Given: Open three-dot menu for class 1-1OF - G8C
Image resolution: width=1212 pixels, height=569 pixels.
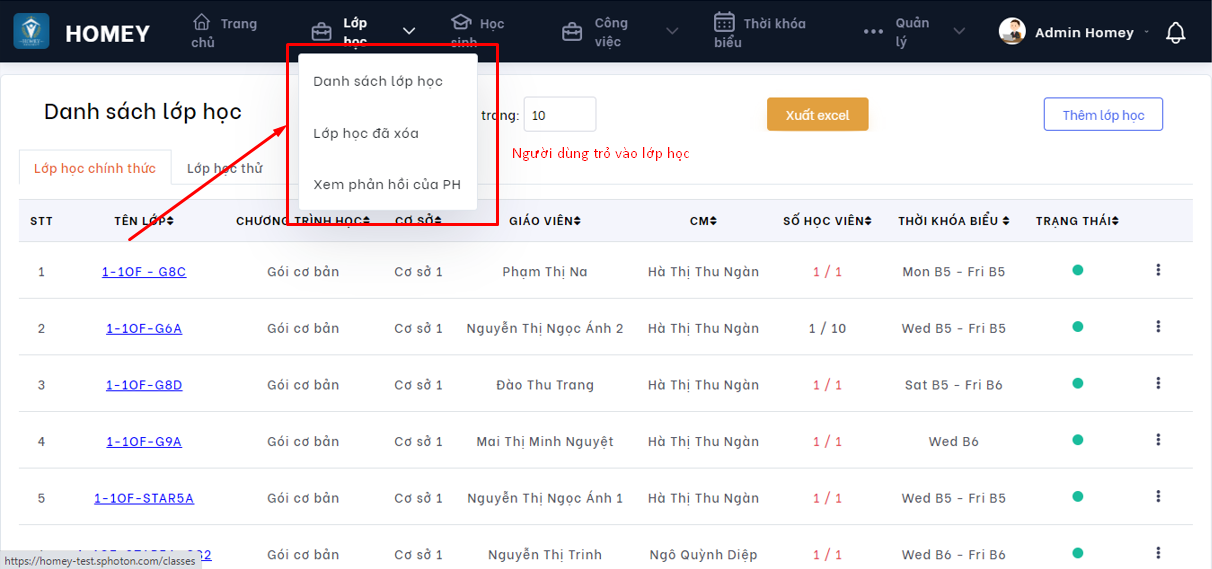Looking at the screenshot, I should coord(1158,270).
